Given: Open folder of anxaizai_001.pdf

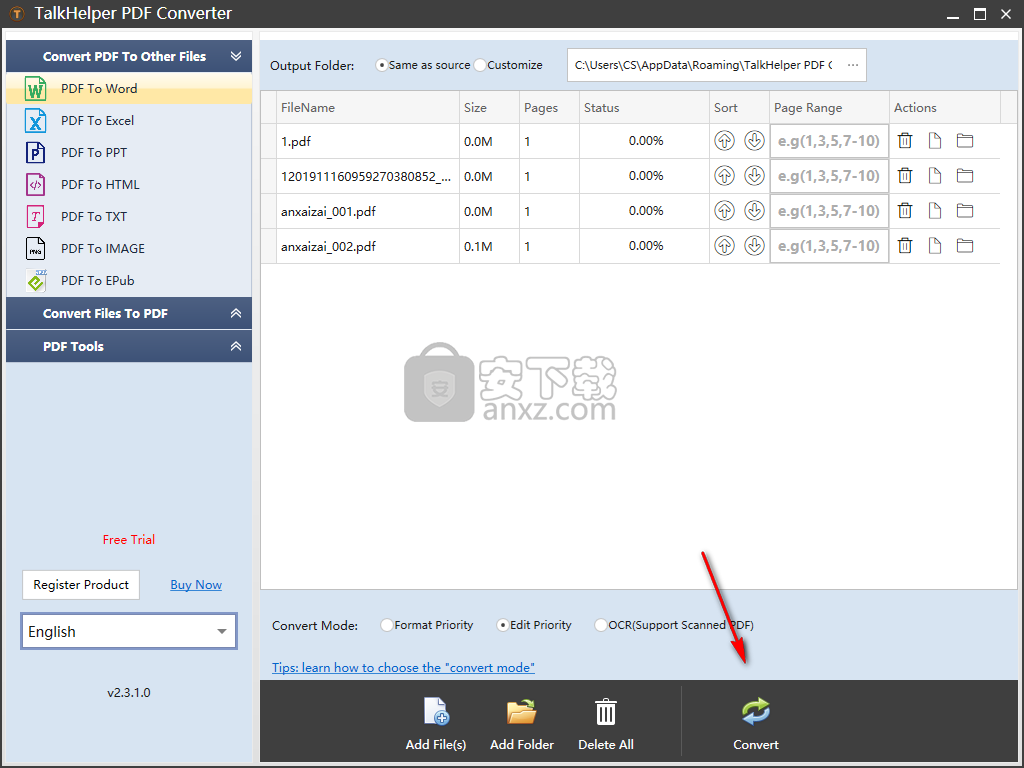Looking at the screenshot, I should click(x=965, y=210).
